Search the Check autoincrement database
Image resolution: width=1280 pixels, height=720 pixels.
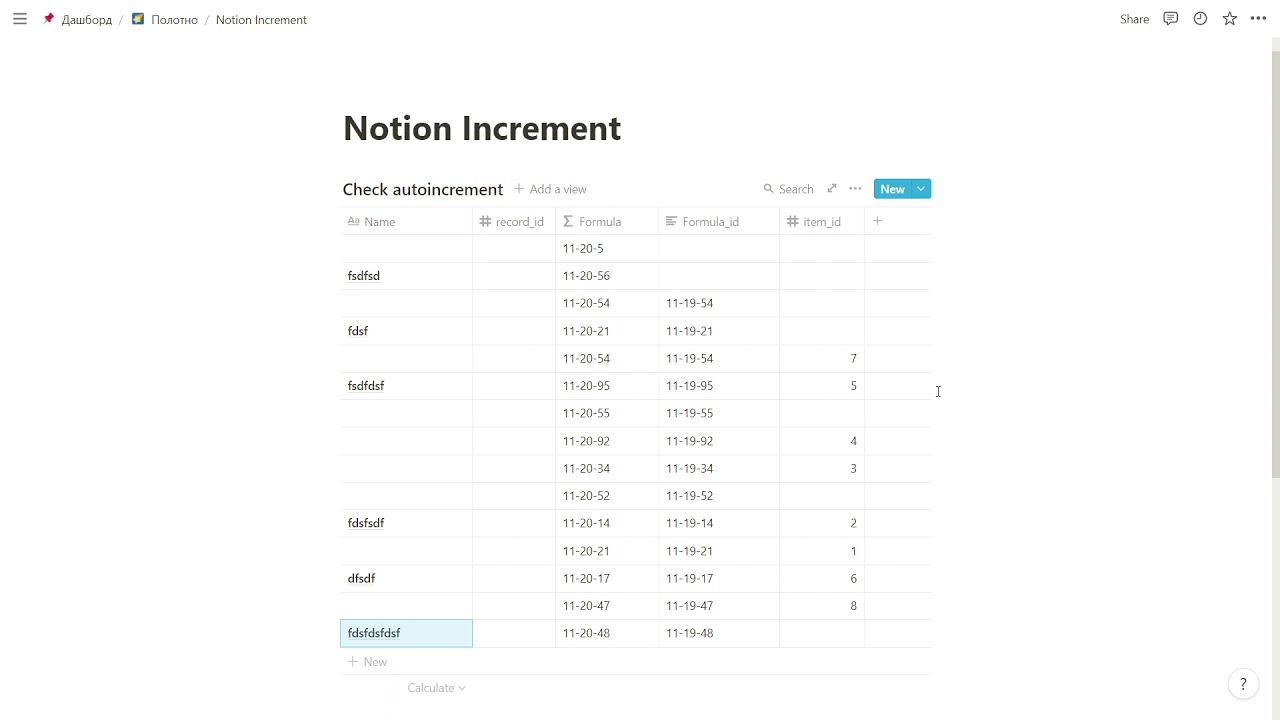(788, 189)
